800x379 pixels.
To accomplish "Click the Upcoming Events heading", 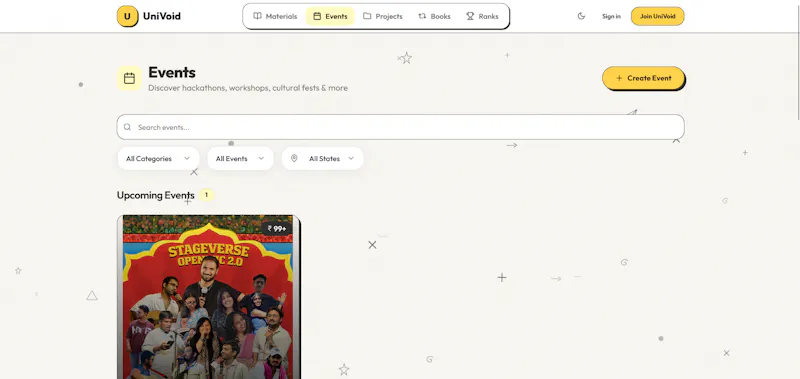I will pyautogui.click(x=156, y=195).
